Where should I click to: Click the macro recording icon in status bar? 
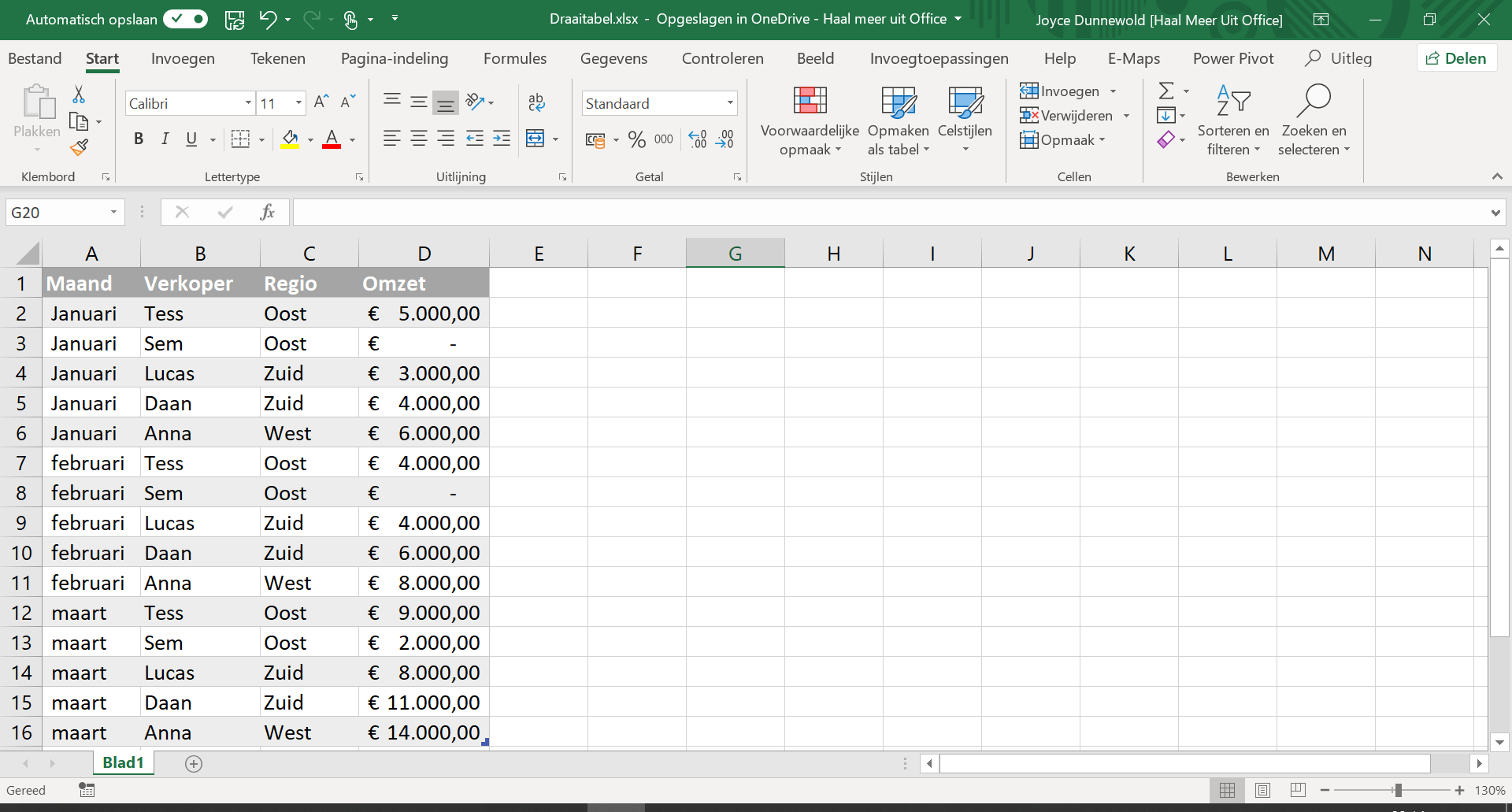pos(87,790)
